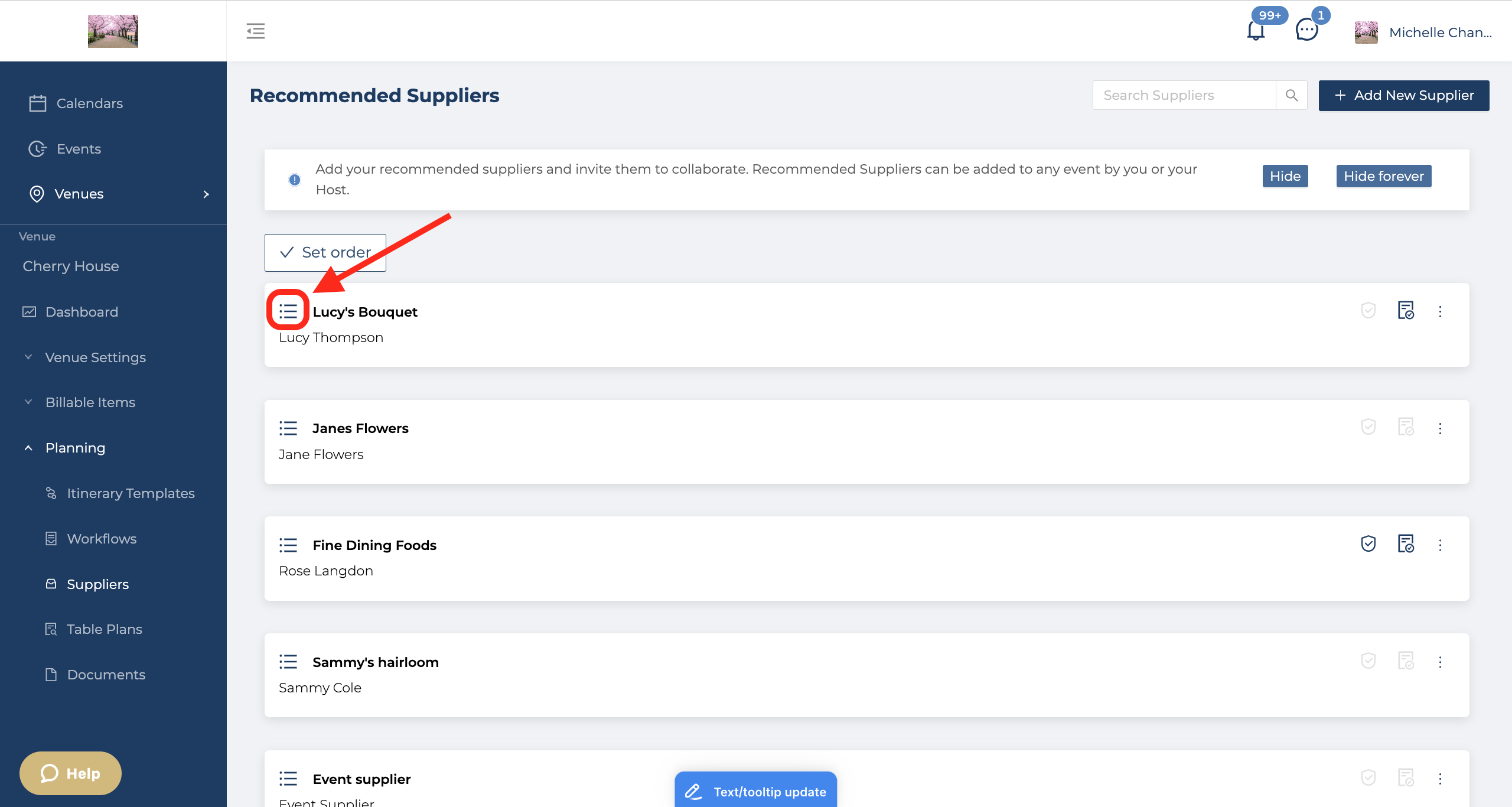
Task: Open the chat messages icon
Action: tap(1306, 30)
